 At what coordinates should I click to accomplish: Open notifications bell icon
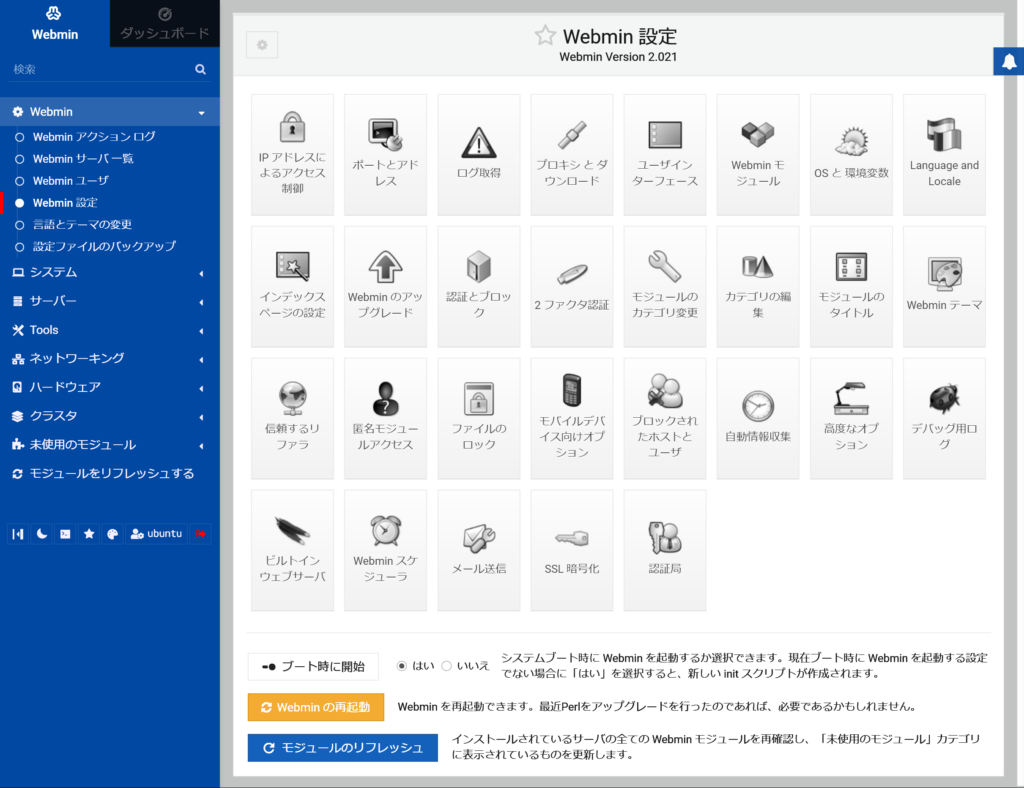[x=1009, y=61]
